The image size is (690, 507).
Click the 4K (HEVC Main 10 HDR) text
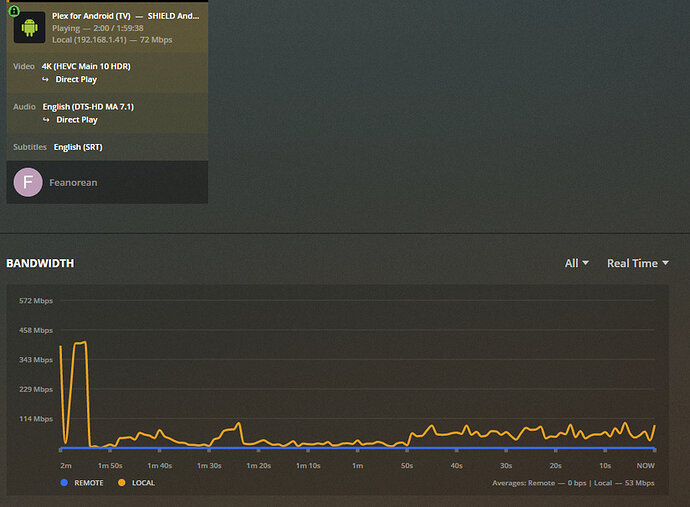[x=86, y=66]
